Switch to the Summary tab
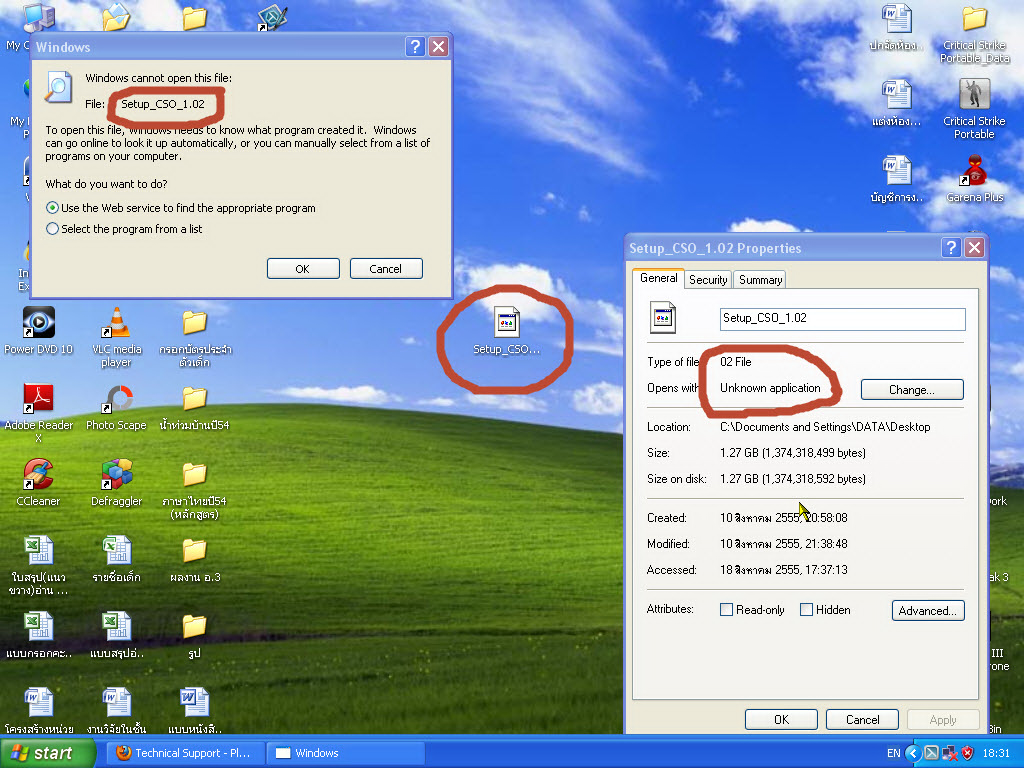The height and width of the screenshot is (768, 1024). (760, 280)
